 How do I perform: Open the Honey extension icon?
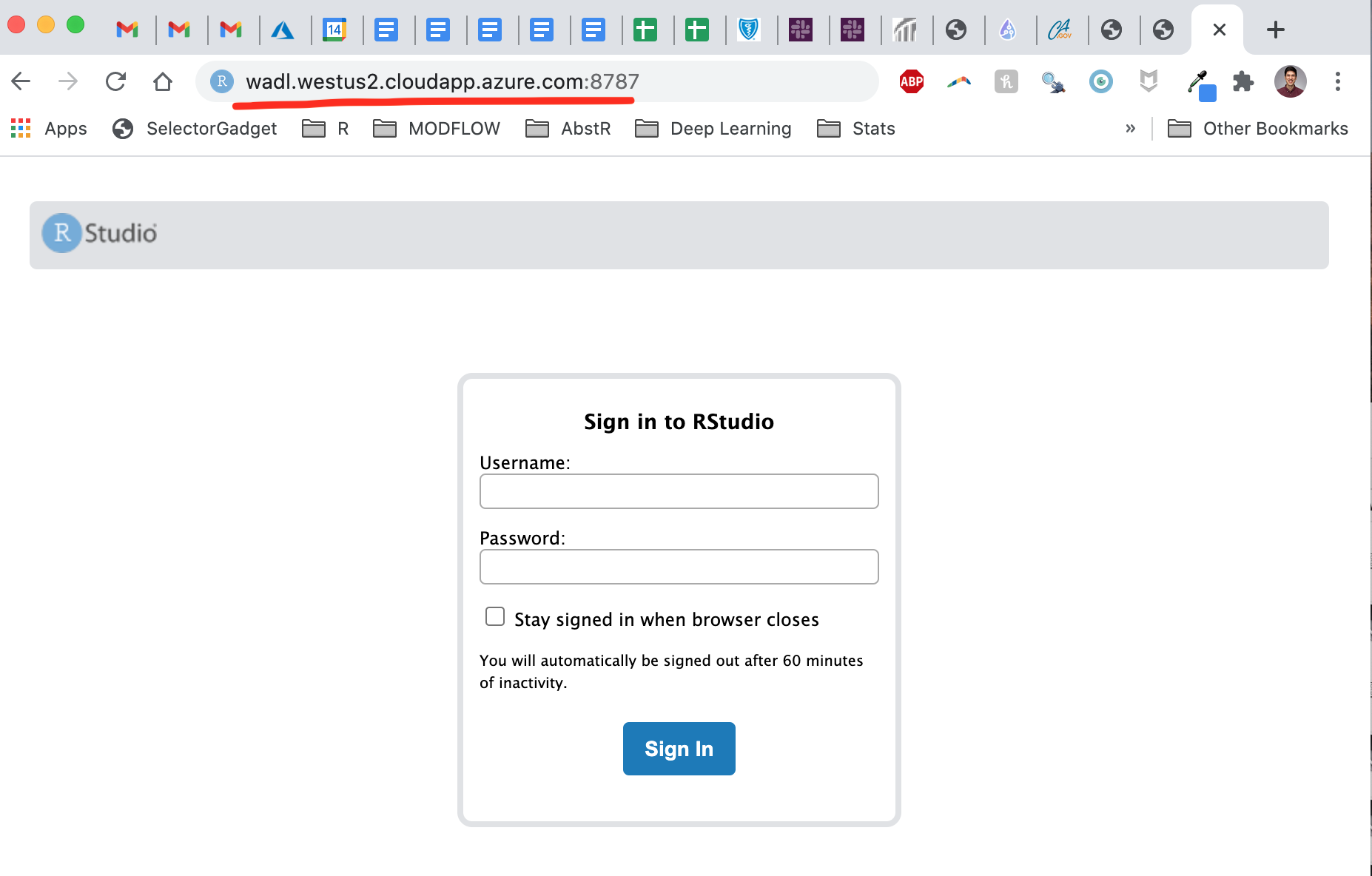pos(1006,81)
